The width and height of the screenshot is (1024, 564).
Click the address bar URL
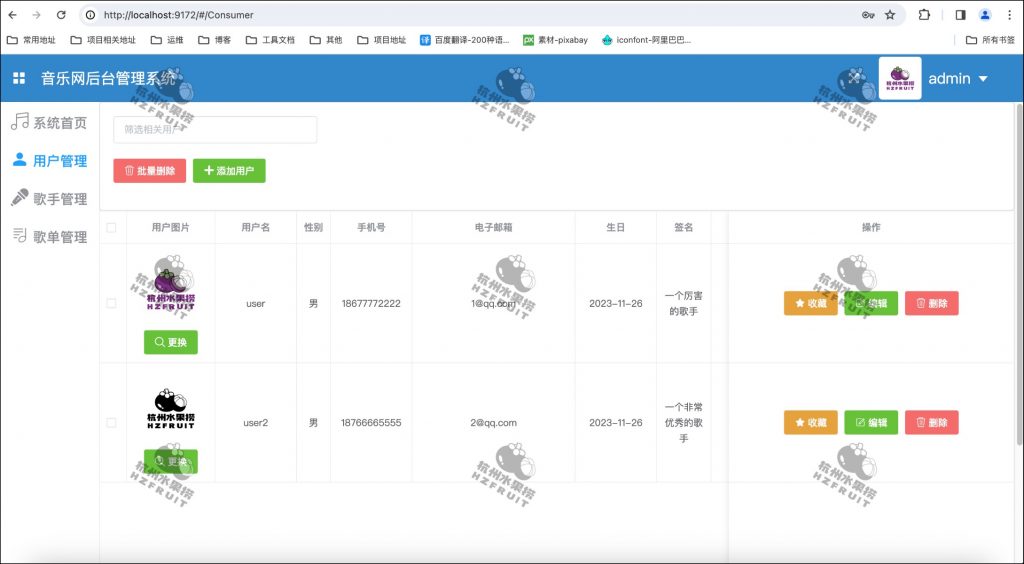[x=178, y=15]
